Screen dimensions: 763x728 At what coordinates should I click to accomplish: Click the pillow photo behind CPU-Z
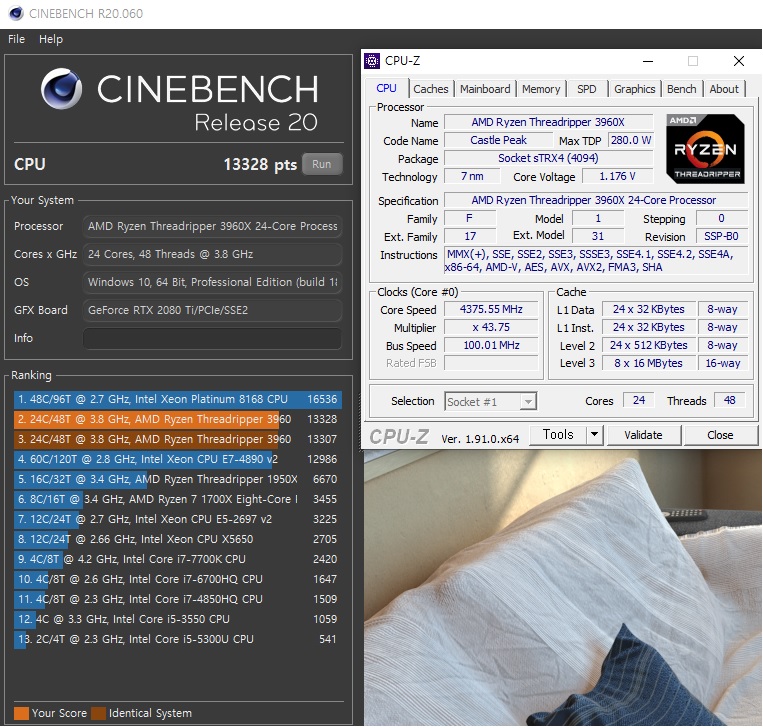pos(563,587)
